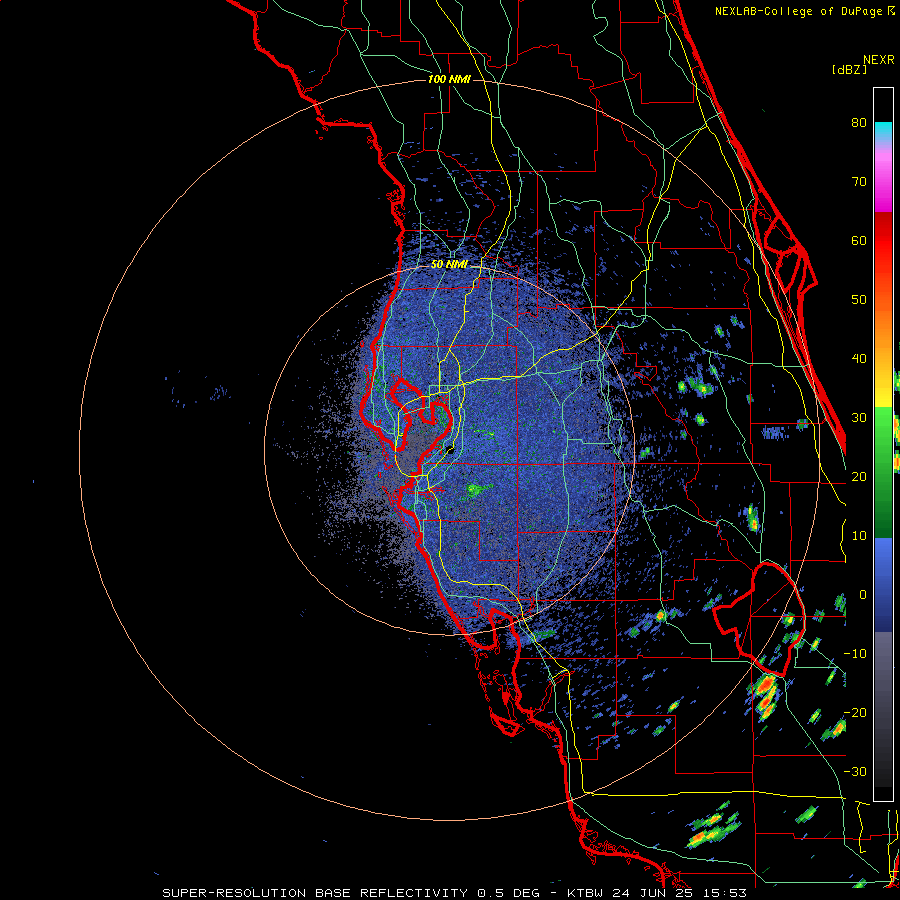Select the -30 value on the dBZ scale

pyautogui.click(x=855, y=772)
